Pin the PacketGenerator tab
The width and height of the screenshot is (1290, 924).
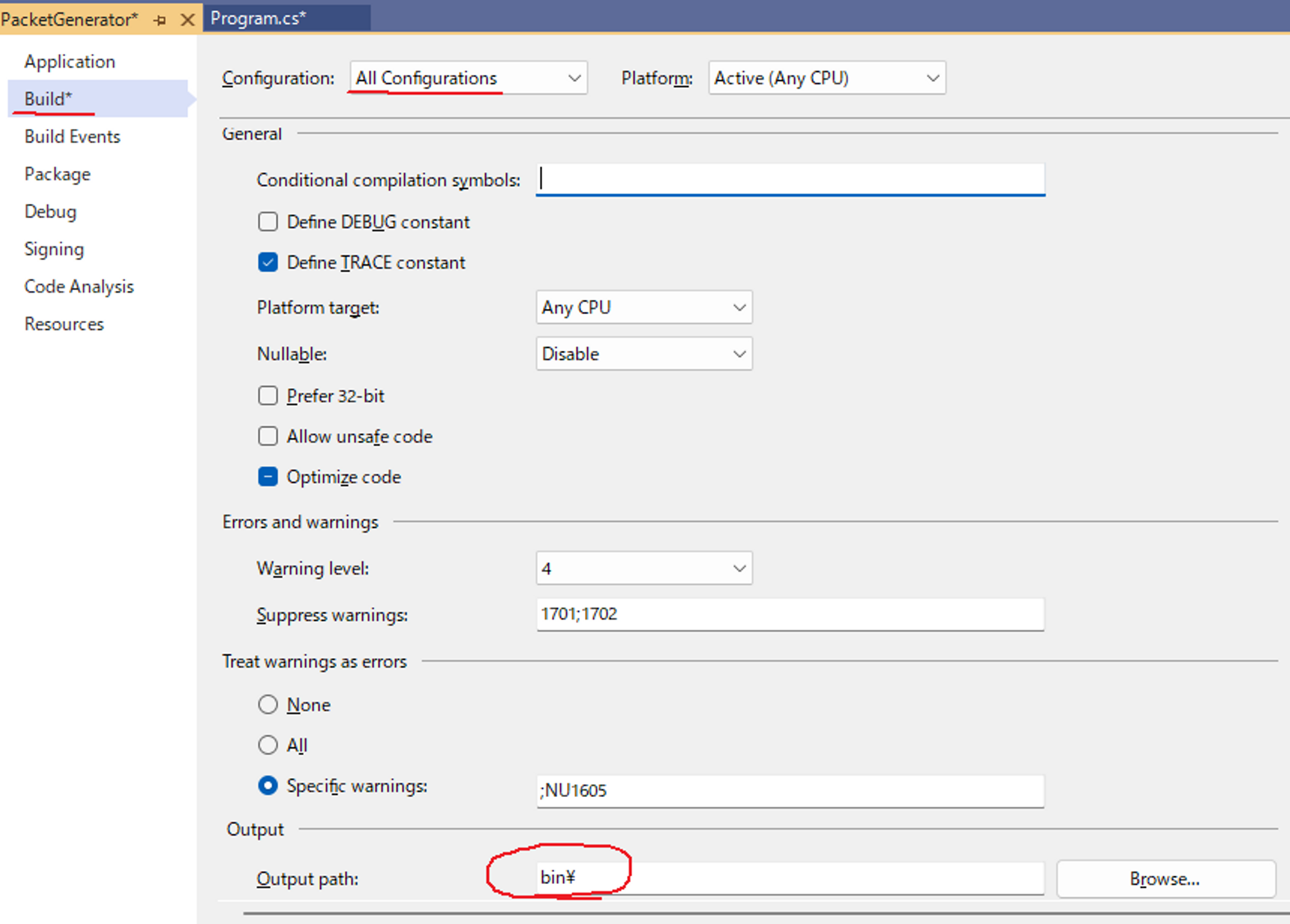(160, 20)
